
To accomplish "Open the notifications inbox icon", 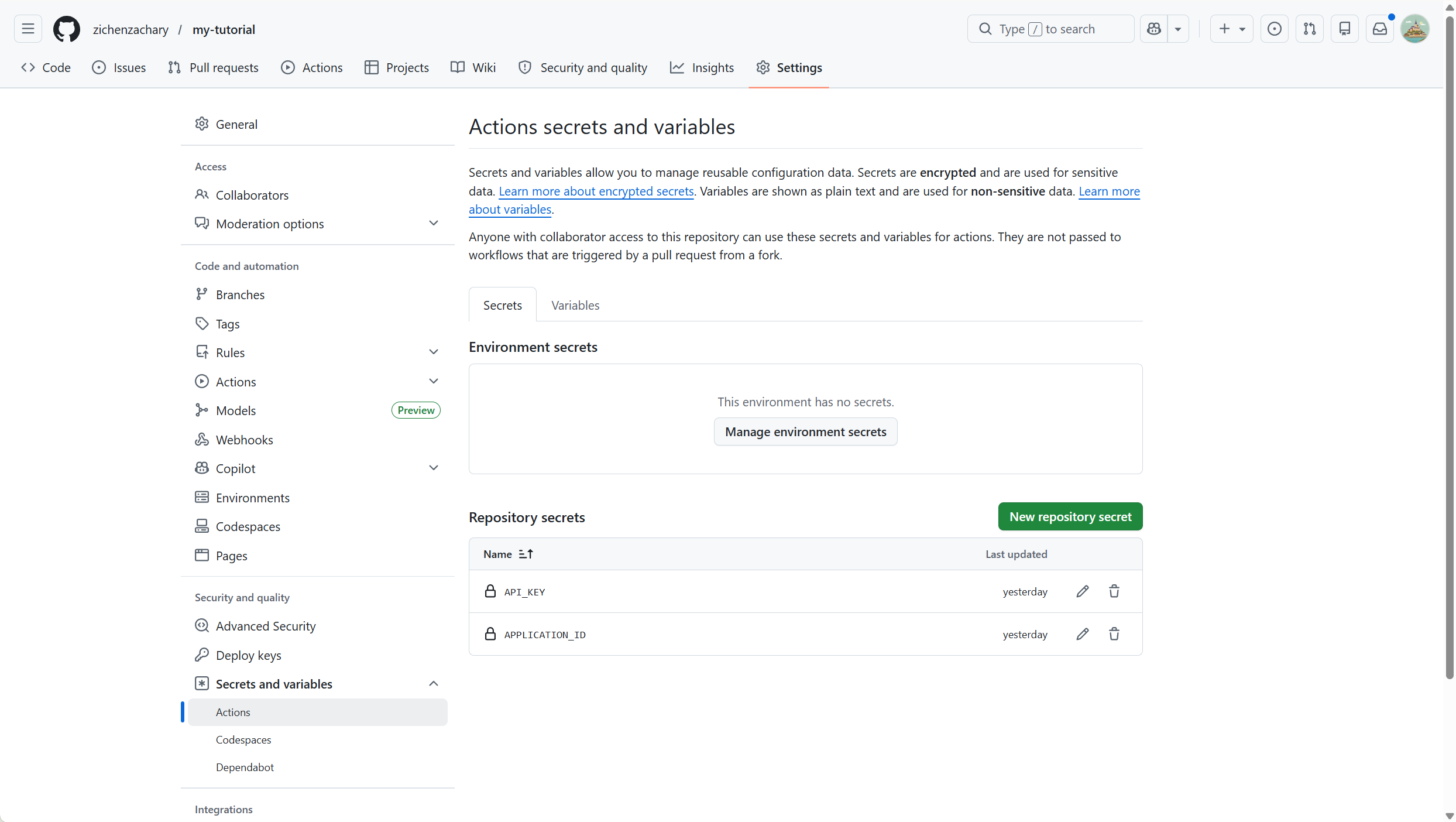I will [1379, 29].
